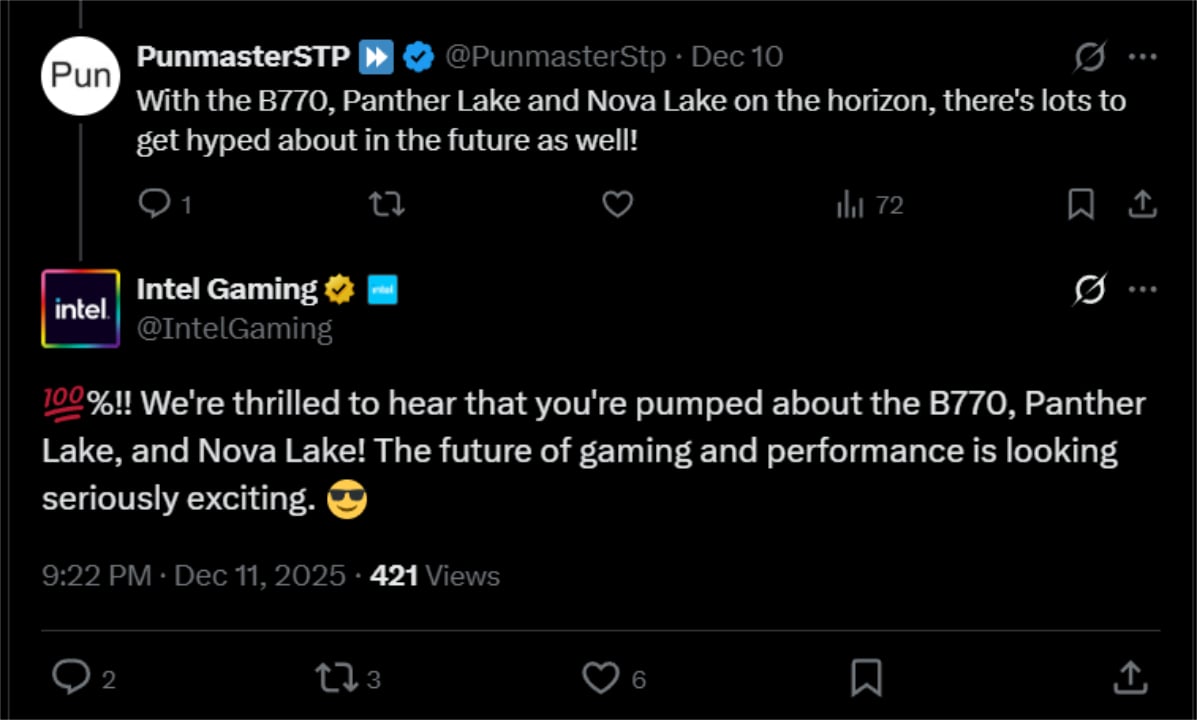1197x720 pixels.
Task: Open Intel Gaming's profile avatar
Action: coord(80,308)
